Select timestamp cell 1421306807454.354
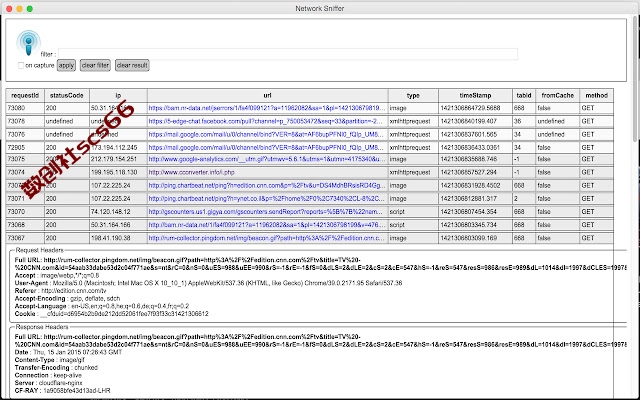640x400 pixels. click(x=476, y=212)
